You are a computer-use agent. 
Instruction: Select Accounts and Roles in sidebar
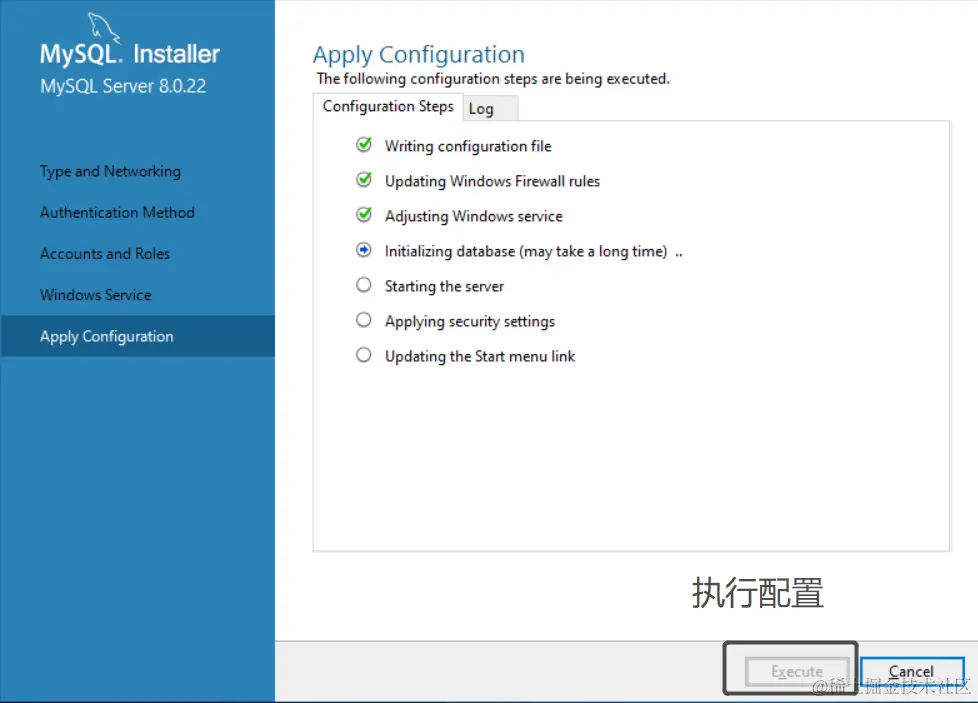pos(105,254)
